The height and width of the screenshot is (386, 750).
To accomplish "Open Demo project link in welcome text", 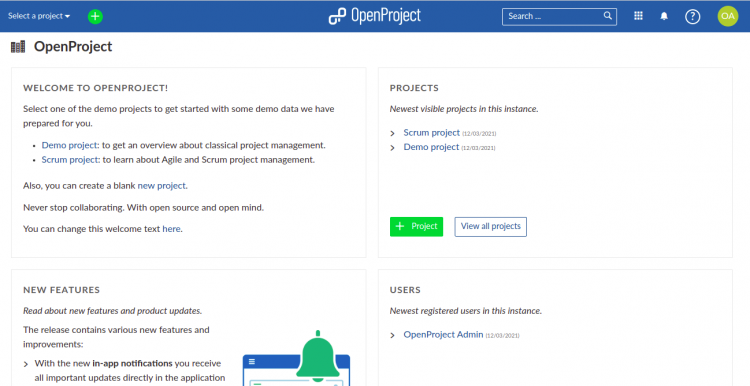I will (x=70, y=145).
